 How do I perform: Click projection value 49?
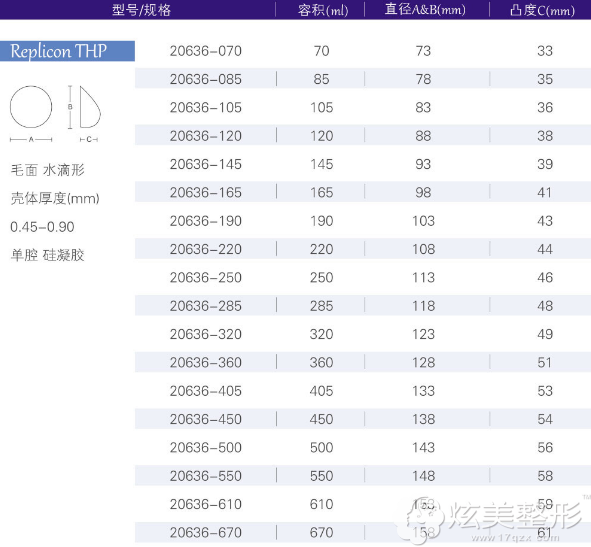(545, 334)
